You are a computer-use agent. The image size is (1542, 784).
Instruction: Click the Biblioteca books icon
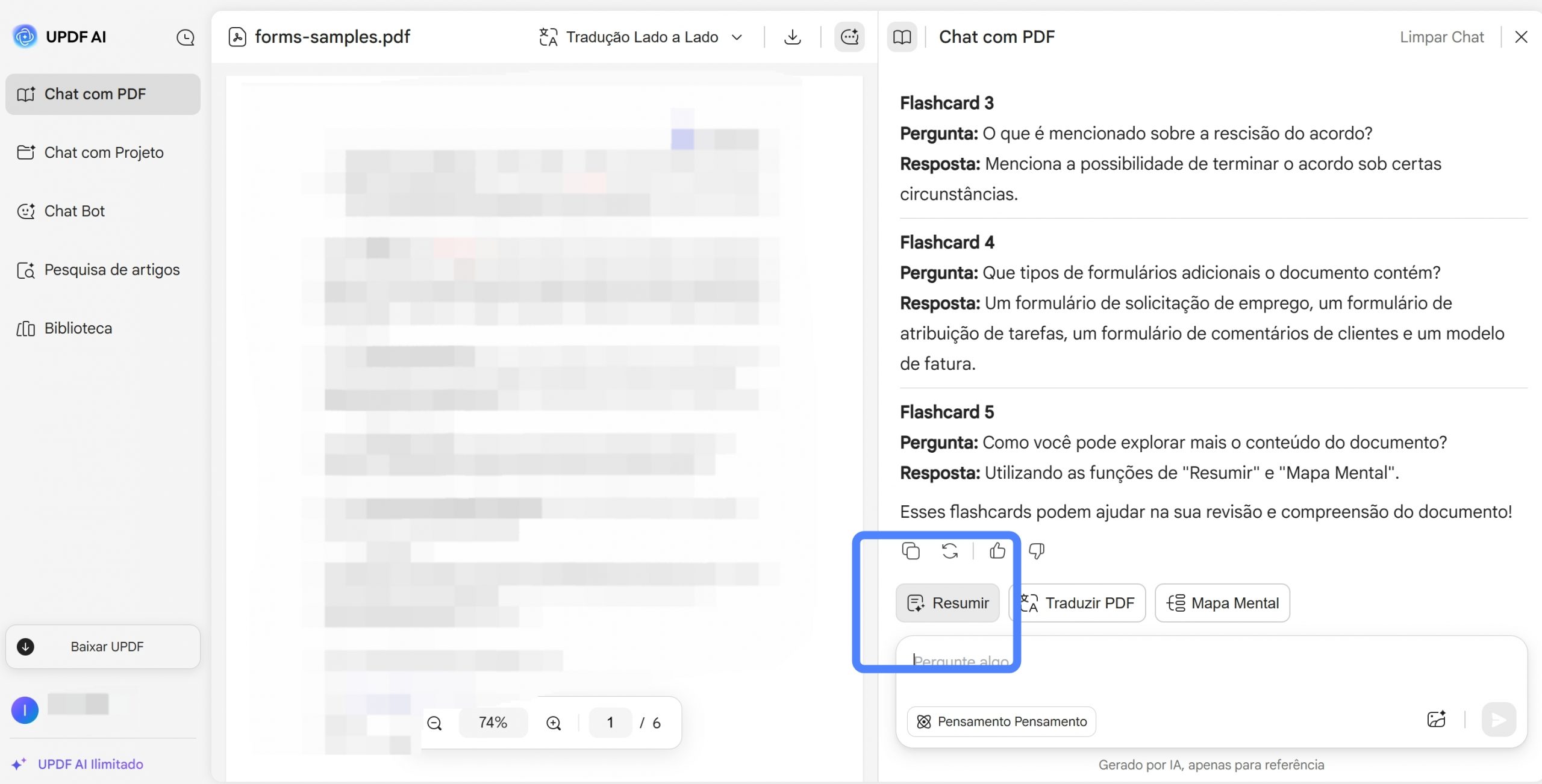coord(26,329)
